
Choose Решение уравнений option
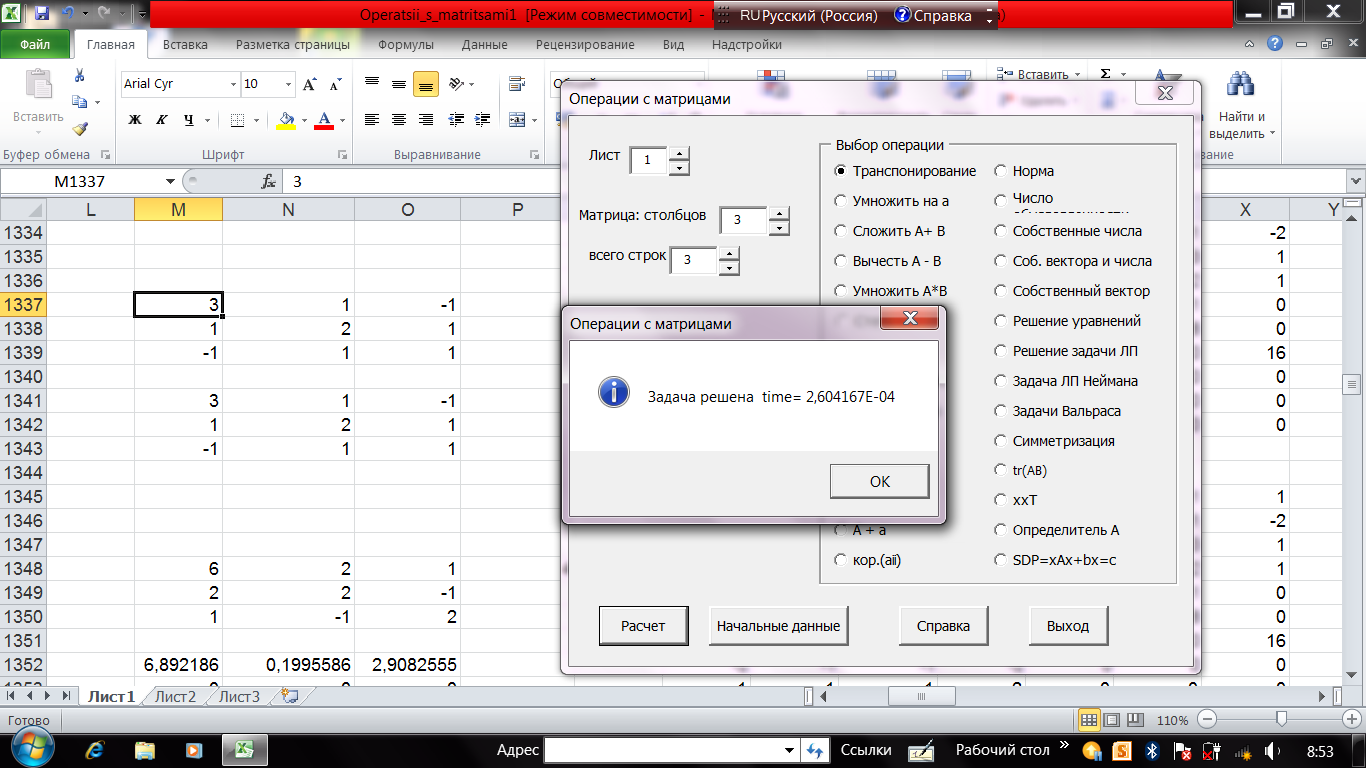(1001, 321)
